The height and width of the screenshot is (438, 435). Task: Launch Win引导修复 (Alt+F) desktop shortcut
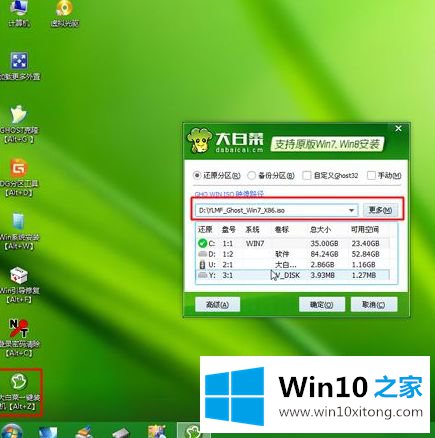click(19, 285)
